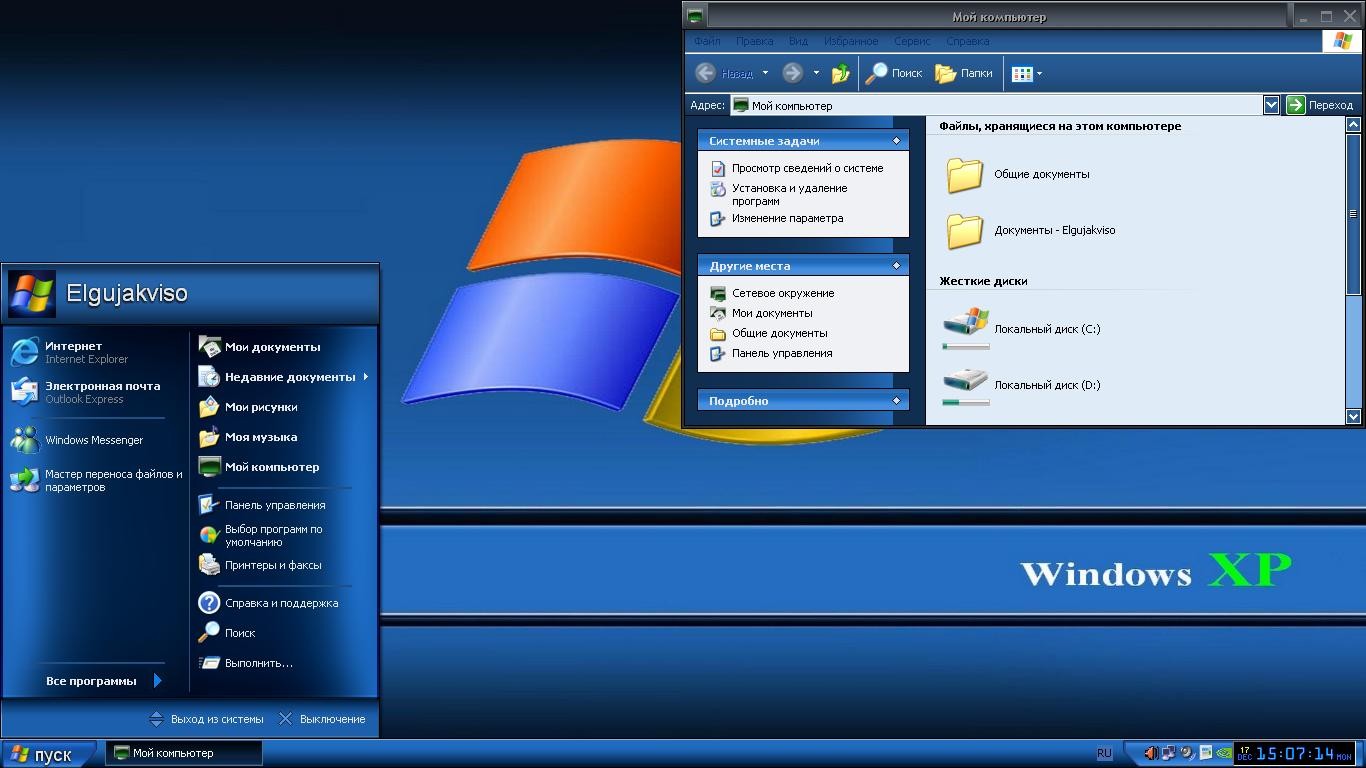Open the Файл menu
The width and height of the screenshot is (1366, 768).
point(707,41)
